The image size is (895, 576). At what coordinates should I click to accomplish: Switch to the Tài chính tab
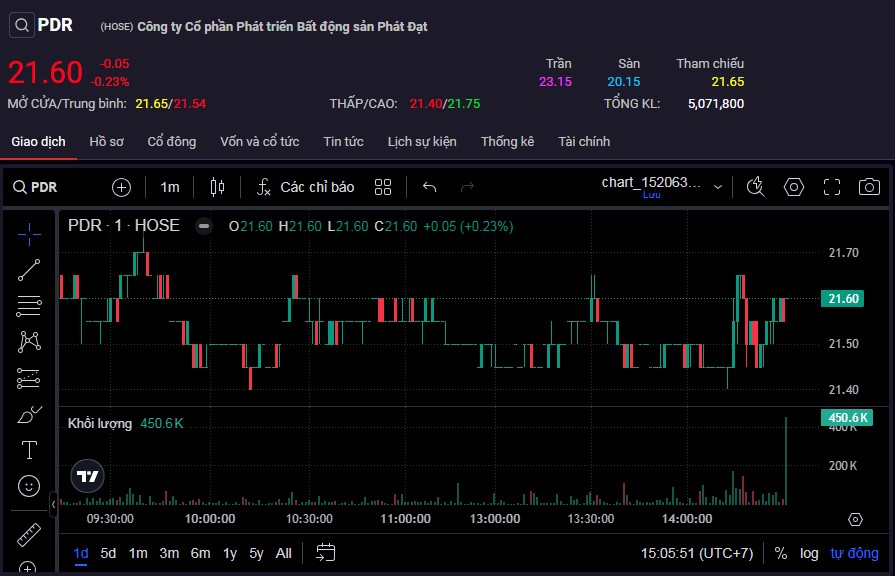(x=584, y=141)
